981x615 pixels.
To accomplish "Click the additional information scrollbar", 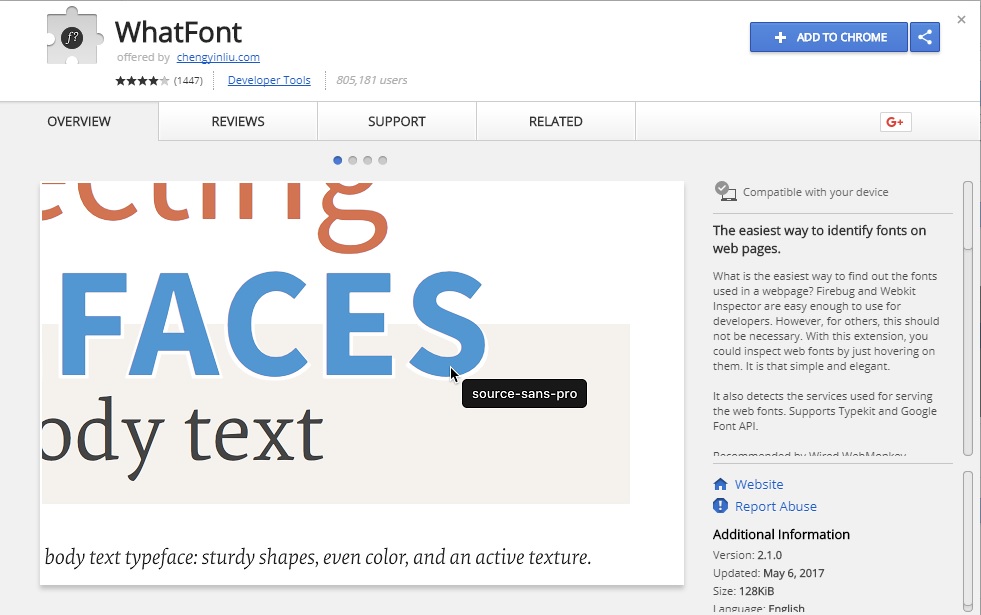I will tap(968, 541).
